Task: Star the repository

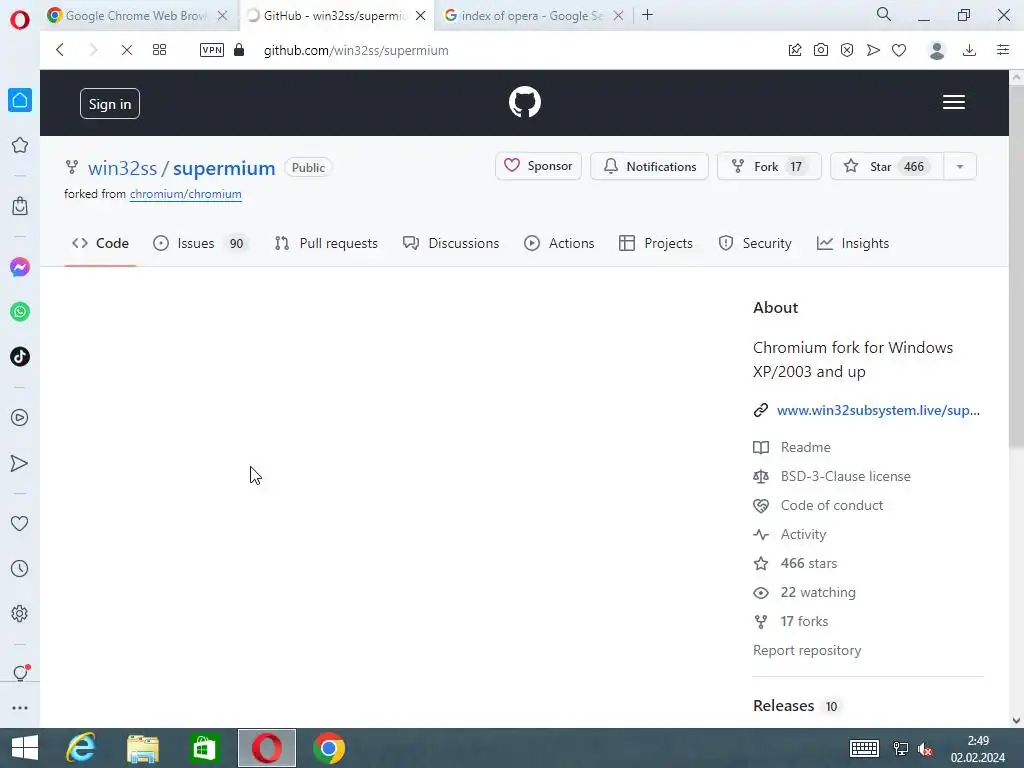Action: tap(887, 166)
